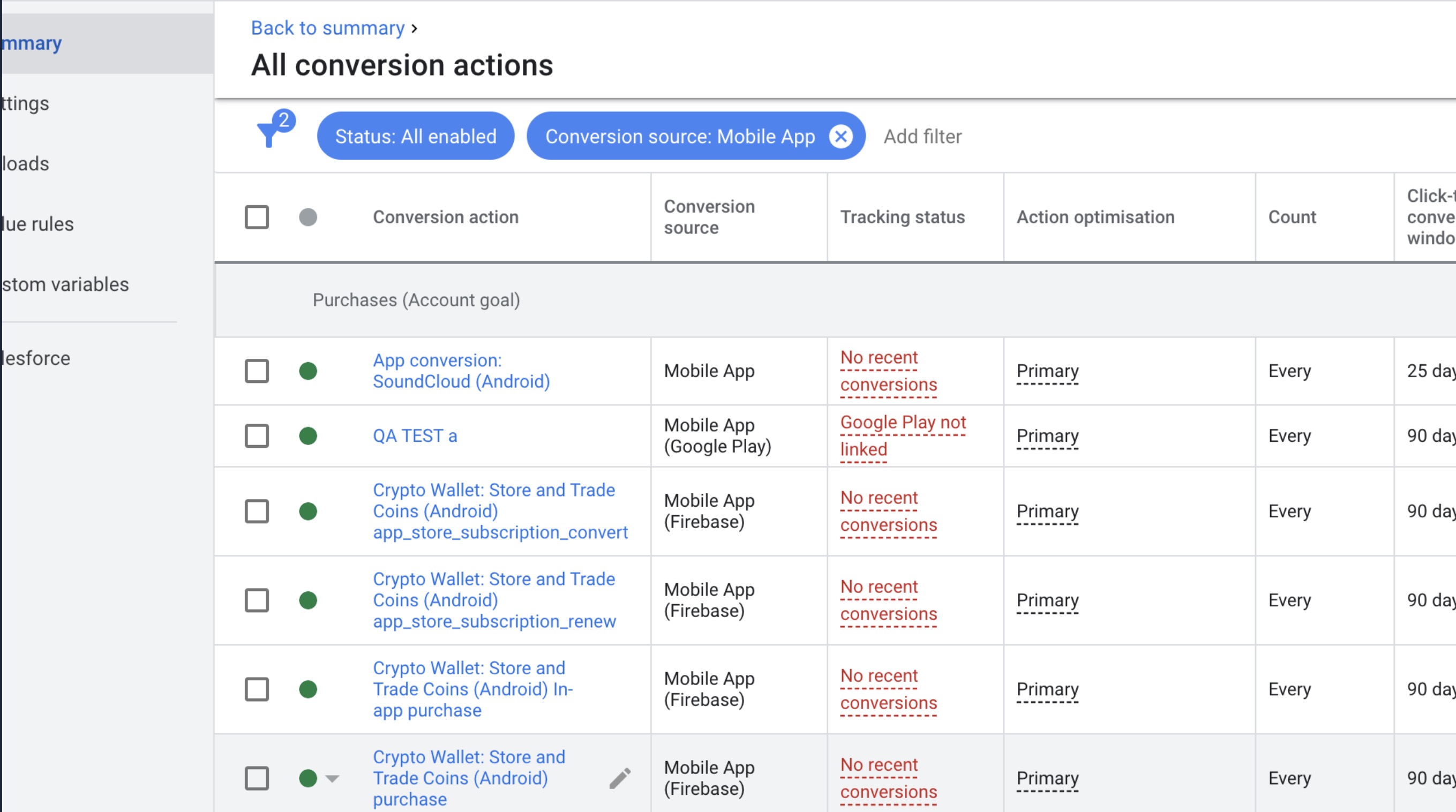
Task: Click the 25 days window value for SoundCloud
Action: click(1431, 371)
